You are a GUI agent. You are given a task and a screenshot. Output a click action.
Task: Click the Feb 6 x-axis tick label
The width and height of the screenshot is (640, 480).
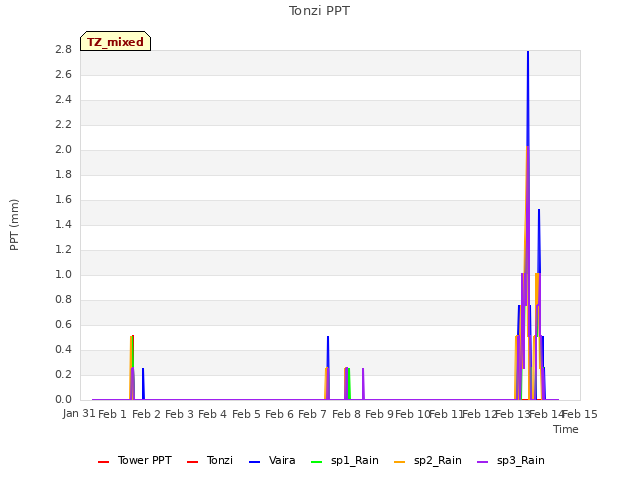[279, 414]
